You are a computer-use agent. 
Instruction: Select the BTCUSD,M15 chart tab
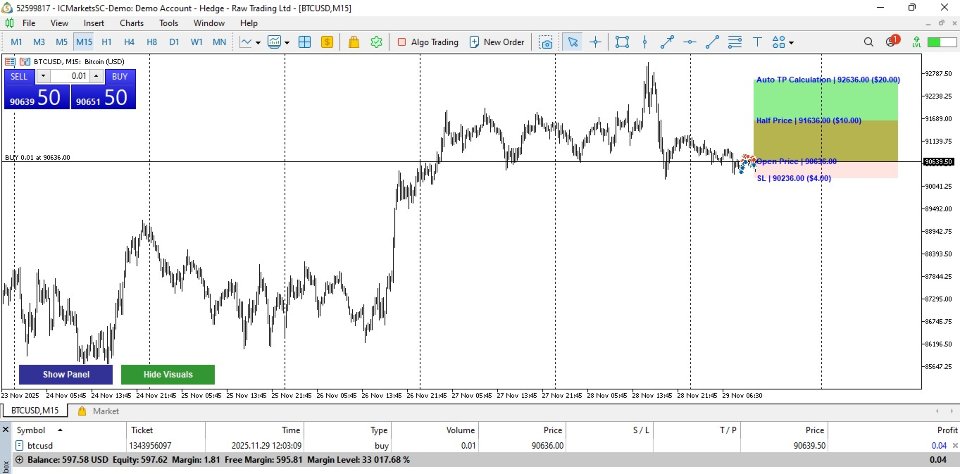[36, 411]
